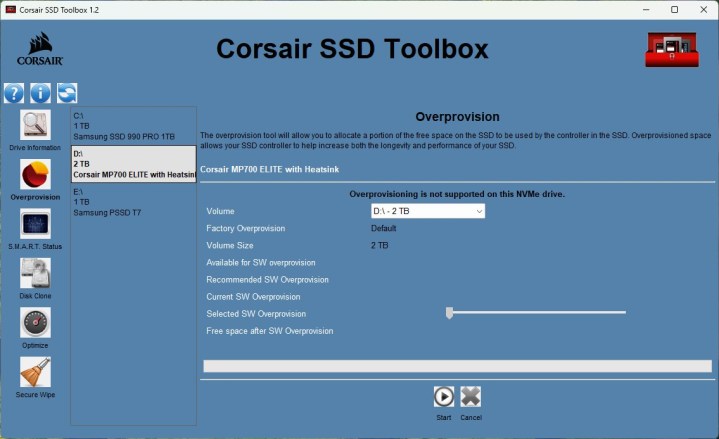719x439 pixels.
Task: Click the overprovision progress bar
Action: point(459,366)
